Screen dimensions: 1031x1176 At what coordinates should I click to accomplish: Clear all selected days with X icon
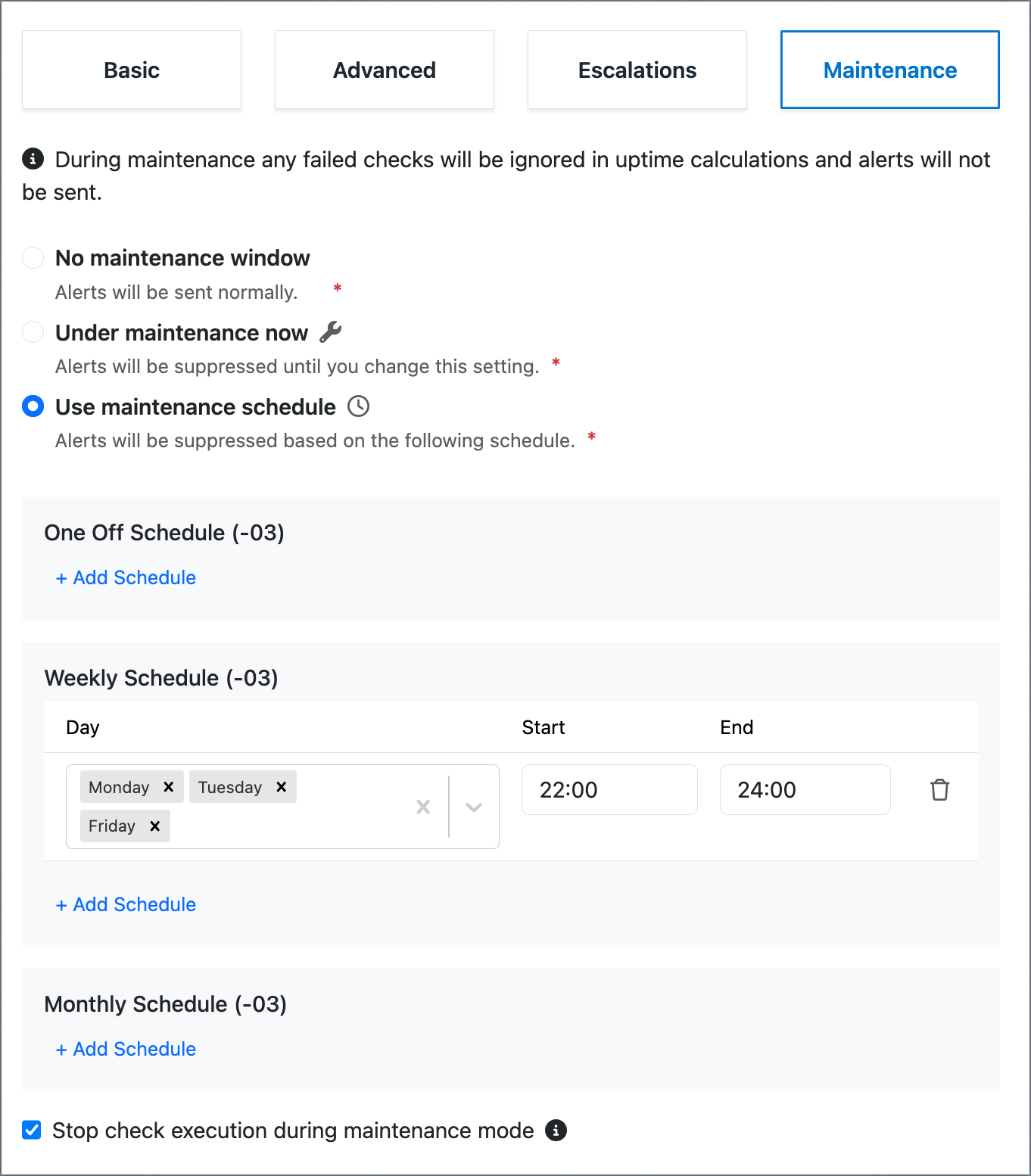click(423, 807)
